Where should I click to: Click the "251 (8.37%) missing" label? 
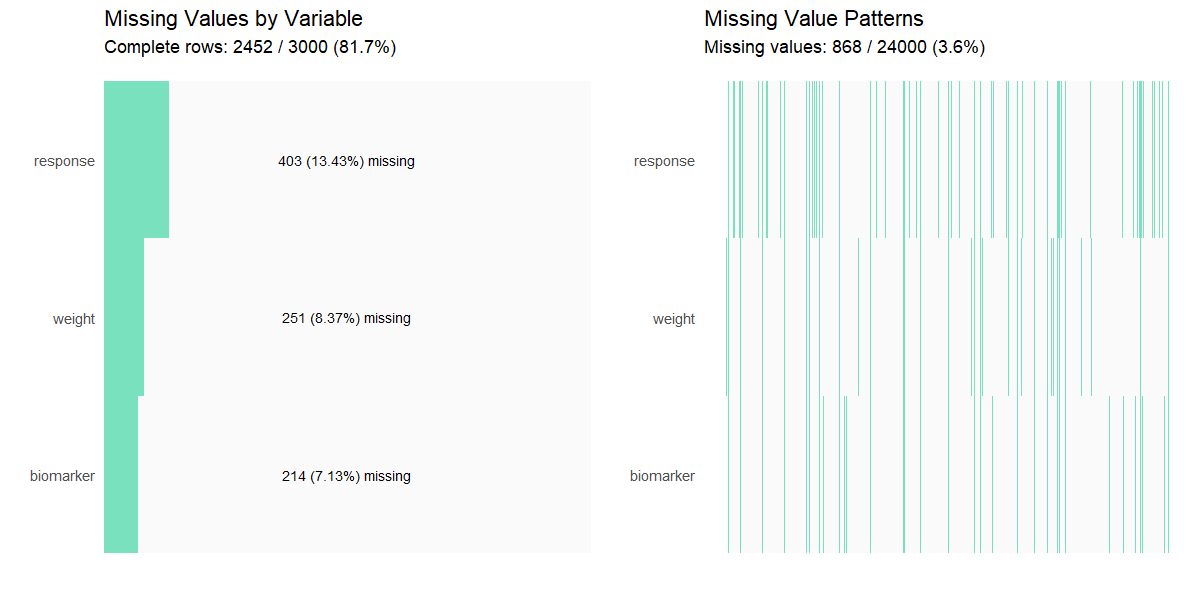pyautogui.click(x=346, y=319)
